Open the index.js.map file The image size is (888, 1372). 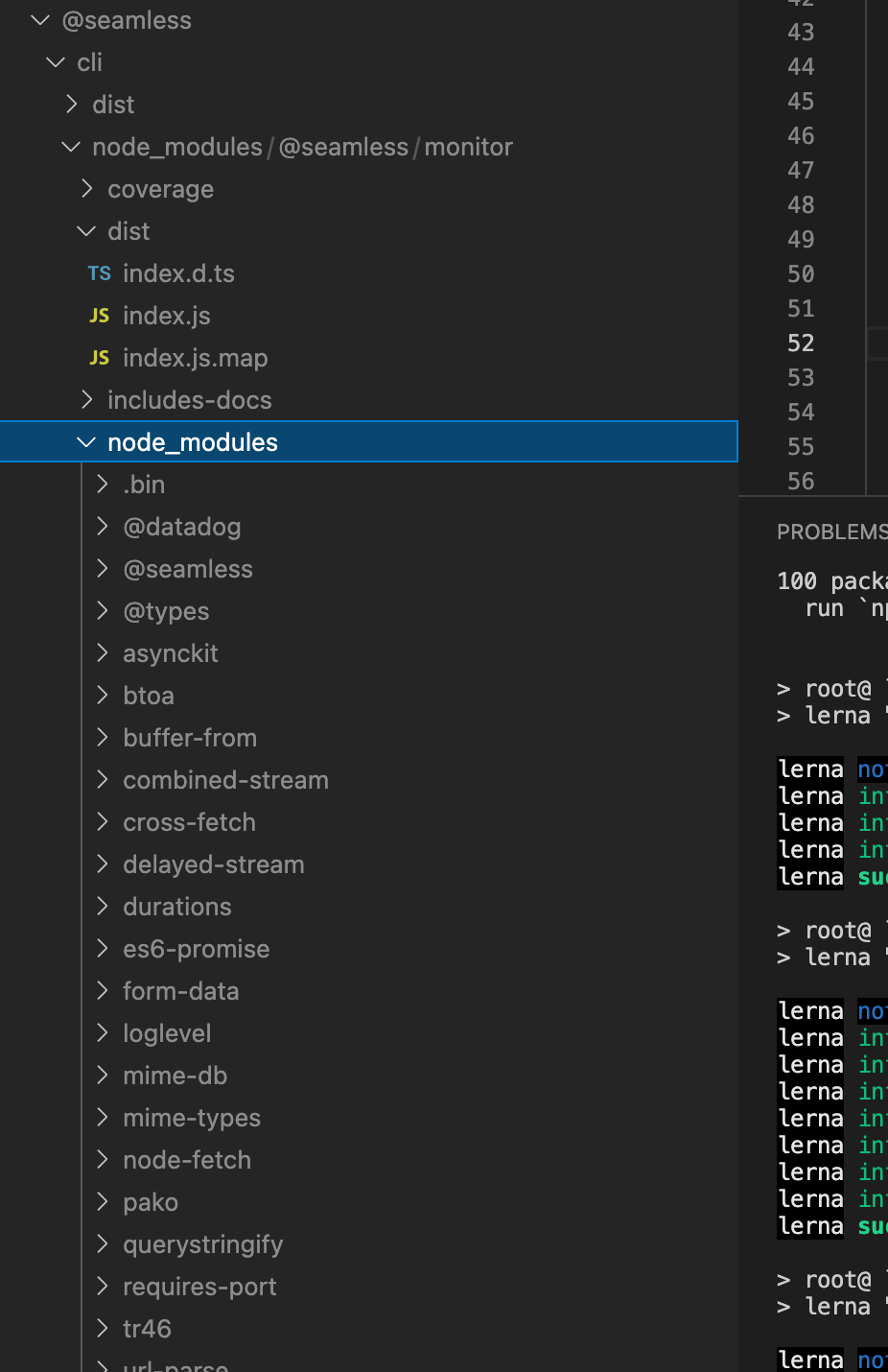coord(196,358)
